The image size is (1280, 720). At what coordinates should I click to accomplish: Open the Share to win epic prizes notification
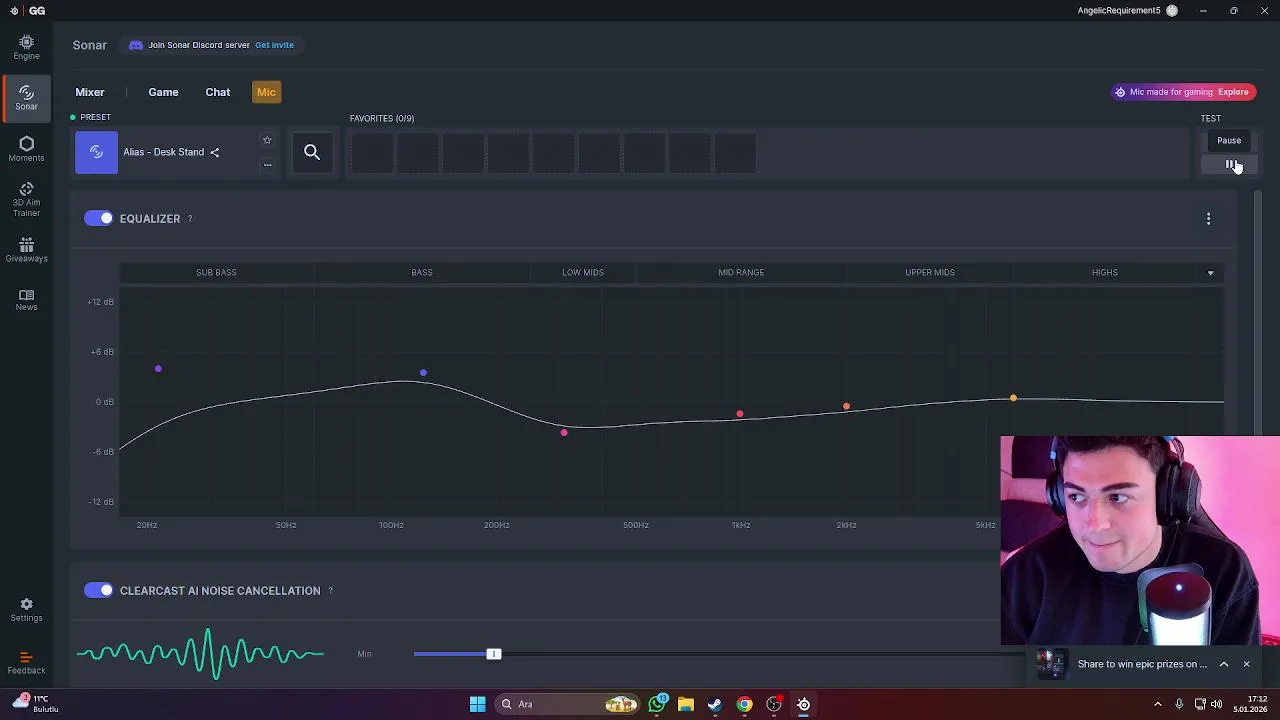[x=1142, y=664]
